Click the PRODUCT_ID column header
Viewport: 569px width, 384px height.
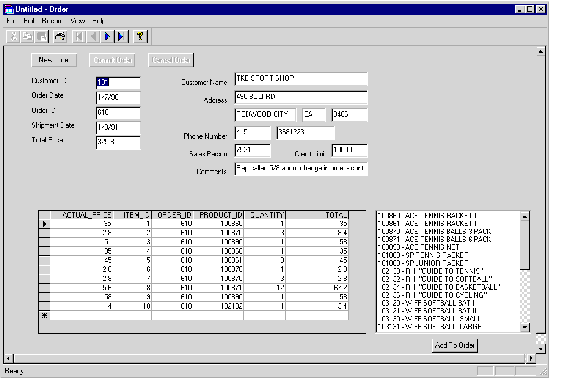[x=221, y=215]
